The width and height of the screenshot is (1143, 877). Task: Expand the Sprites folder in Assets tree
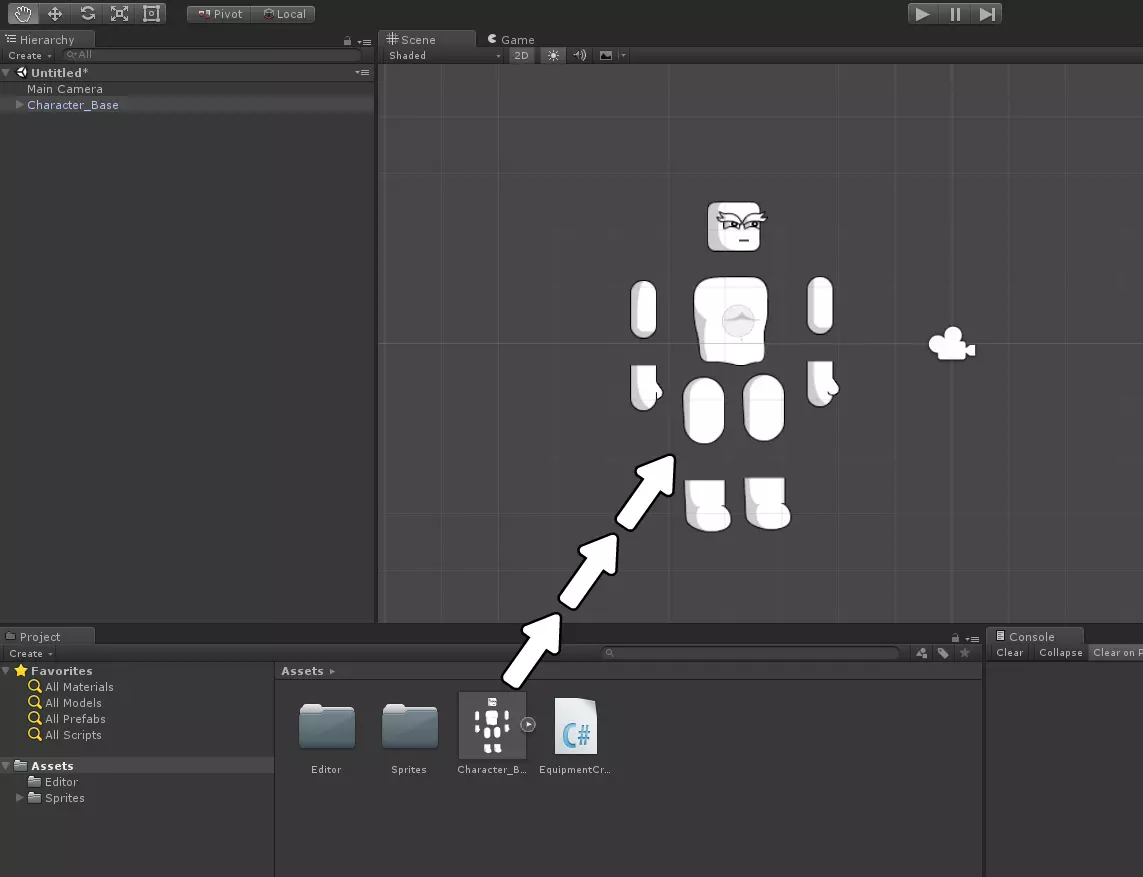pyautogui.click(x=20, y=798)
